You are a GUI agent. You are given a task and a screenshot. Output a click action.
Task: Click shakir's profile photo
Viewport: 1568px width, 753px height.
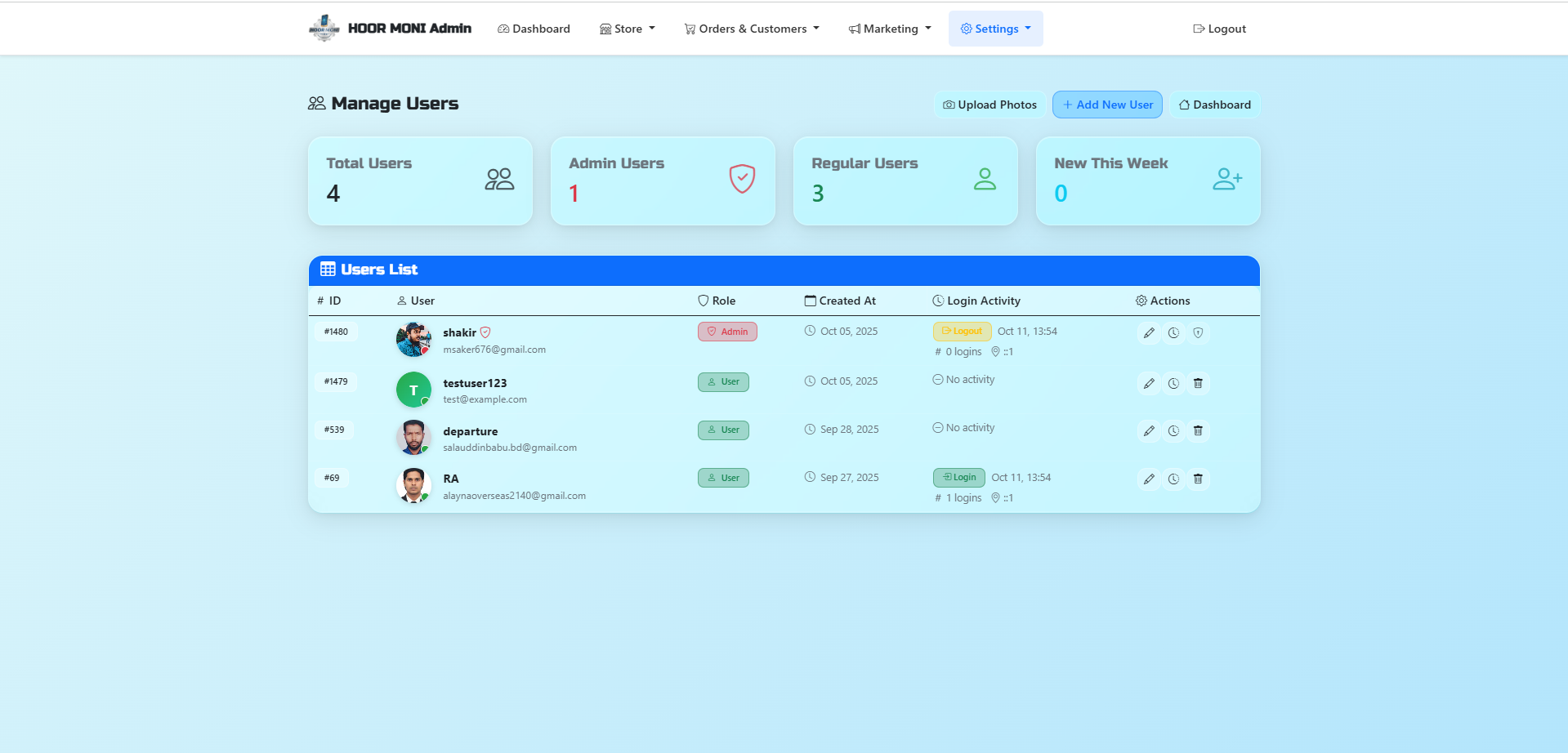[413, 339]
